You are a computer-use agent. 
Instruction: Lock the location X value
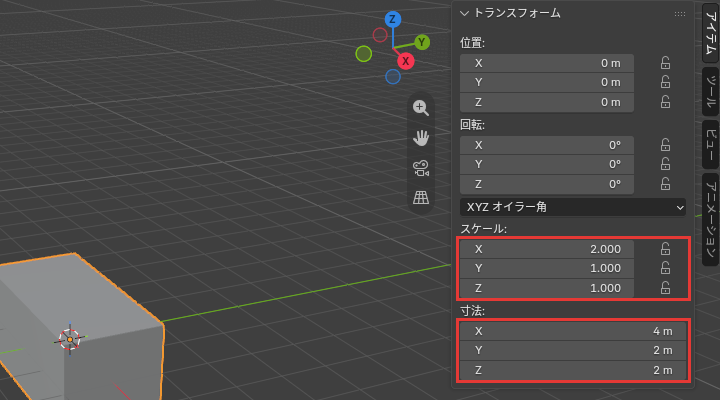click(x=665, y=63)
